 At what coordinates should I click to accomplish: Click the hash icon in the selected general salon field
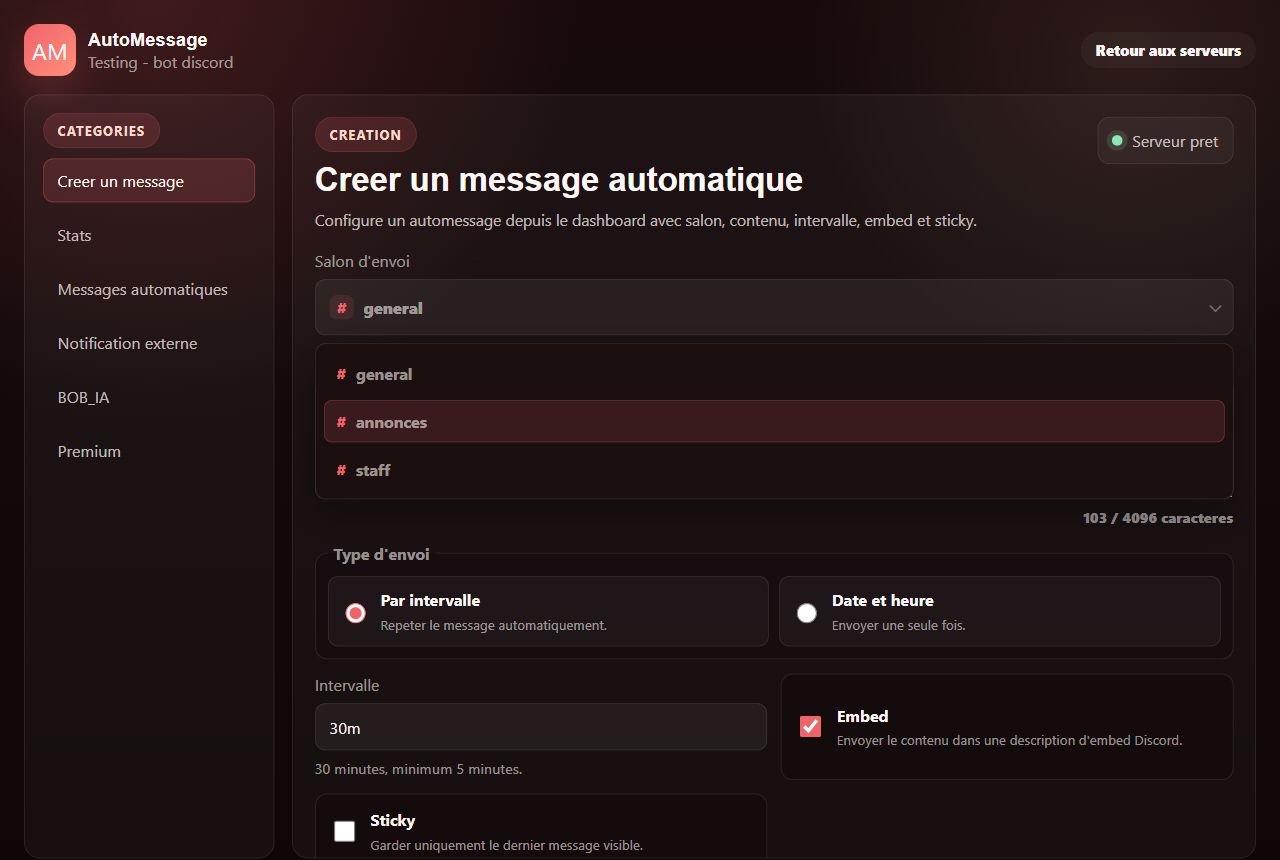click(x=342, y=308)
